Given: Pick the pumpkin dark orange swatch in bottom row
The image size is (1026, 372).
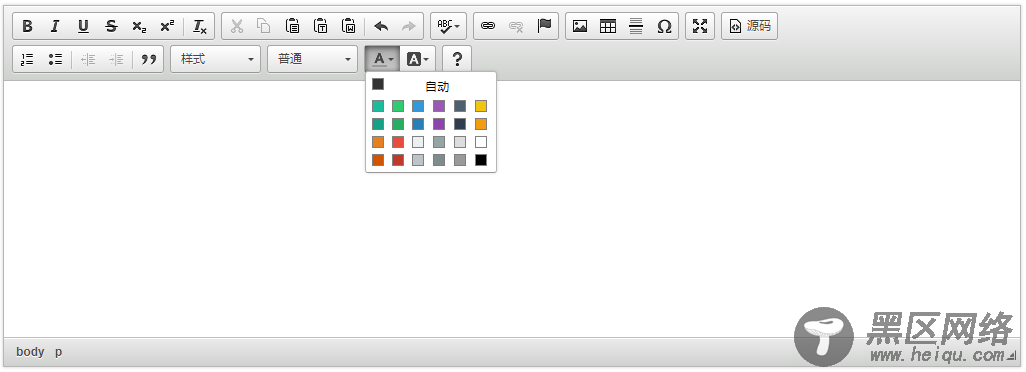Looking at the screenshot, I should (x=378, y=160).
